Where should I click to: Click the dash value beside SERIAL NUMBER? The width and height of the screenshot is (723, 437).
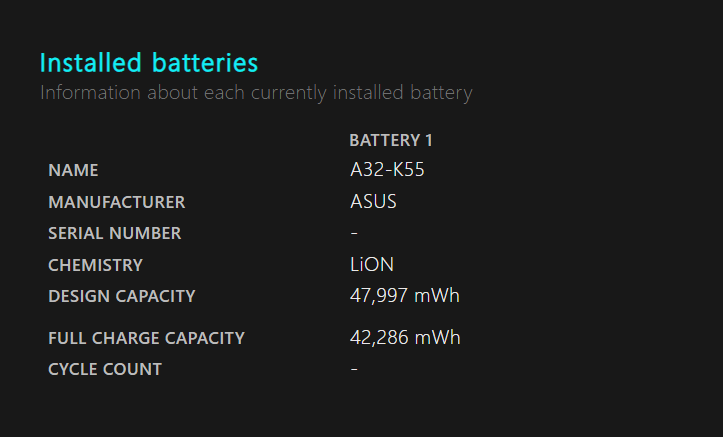coord(354,233)
